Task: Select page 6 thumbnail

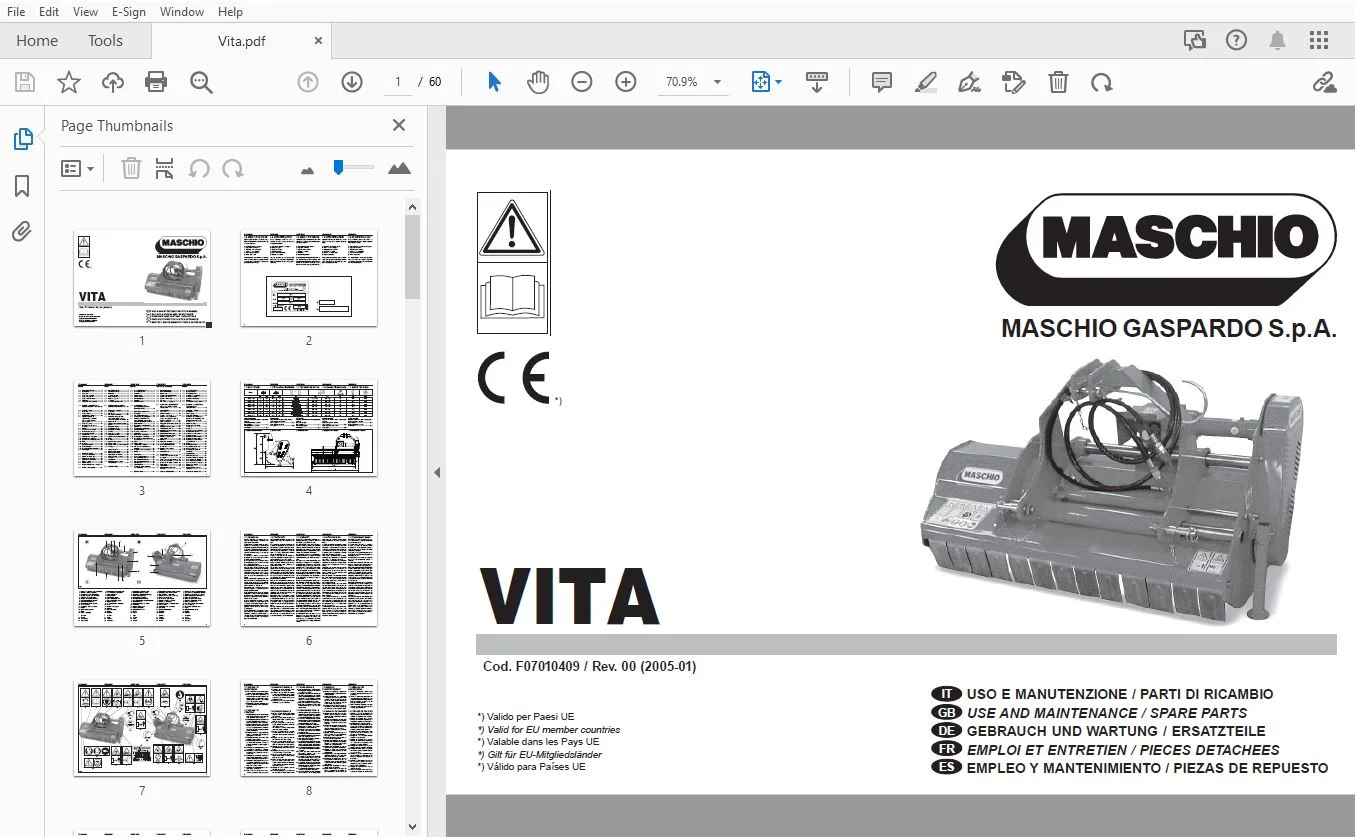Action: pyautogui.click(x=309, y=578)
